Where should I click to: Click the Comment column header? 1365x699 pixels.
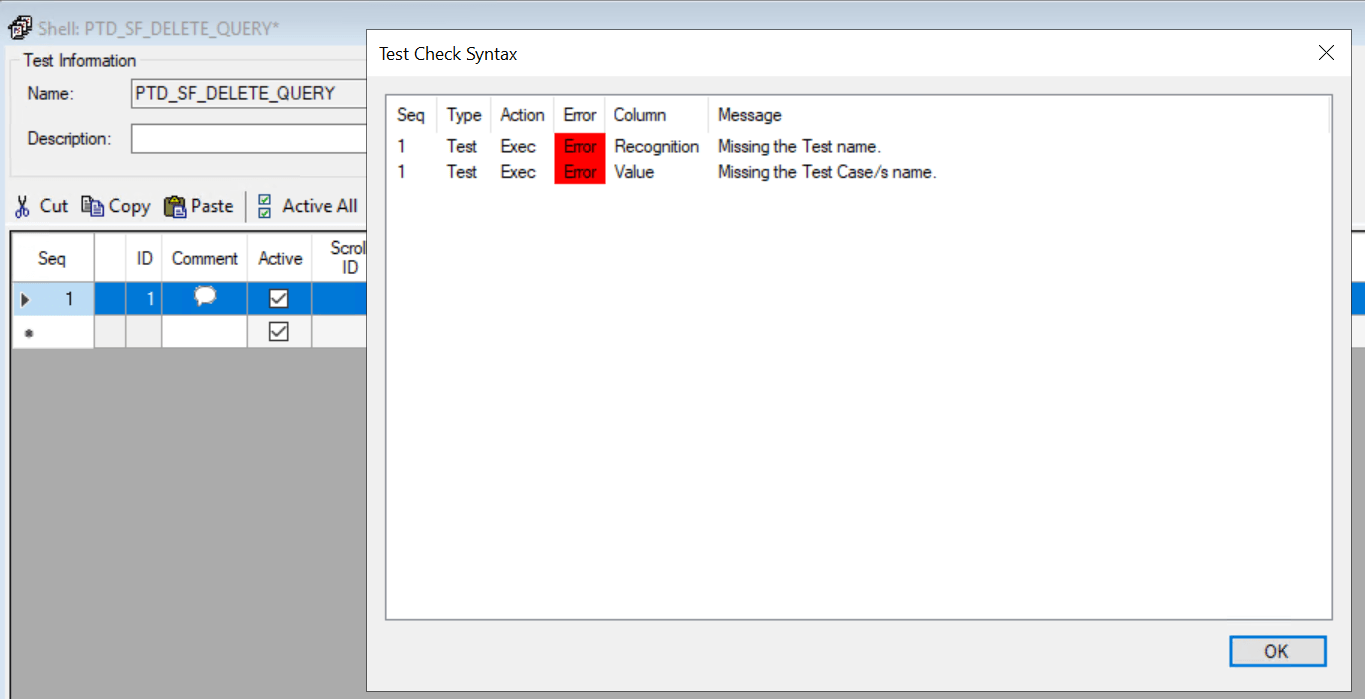click(x=204, y=257)
